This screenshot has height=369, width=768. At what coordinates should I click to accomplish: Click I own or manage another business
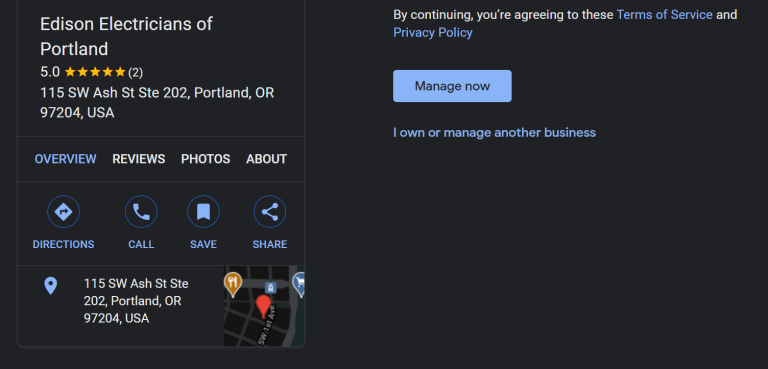click(495, 133)
